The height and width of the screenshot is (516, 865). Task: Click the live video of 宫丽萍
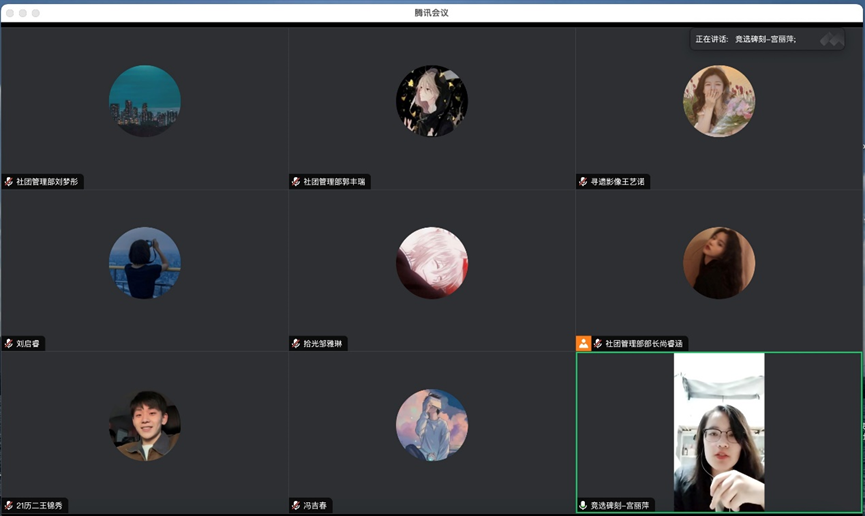pyautogui.click(x=719, y=432)
